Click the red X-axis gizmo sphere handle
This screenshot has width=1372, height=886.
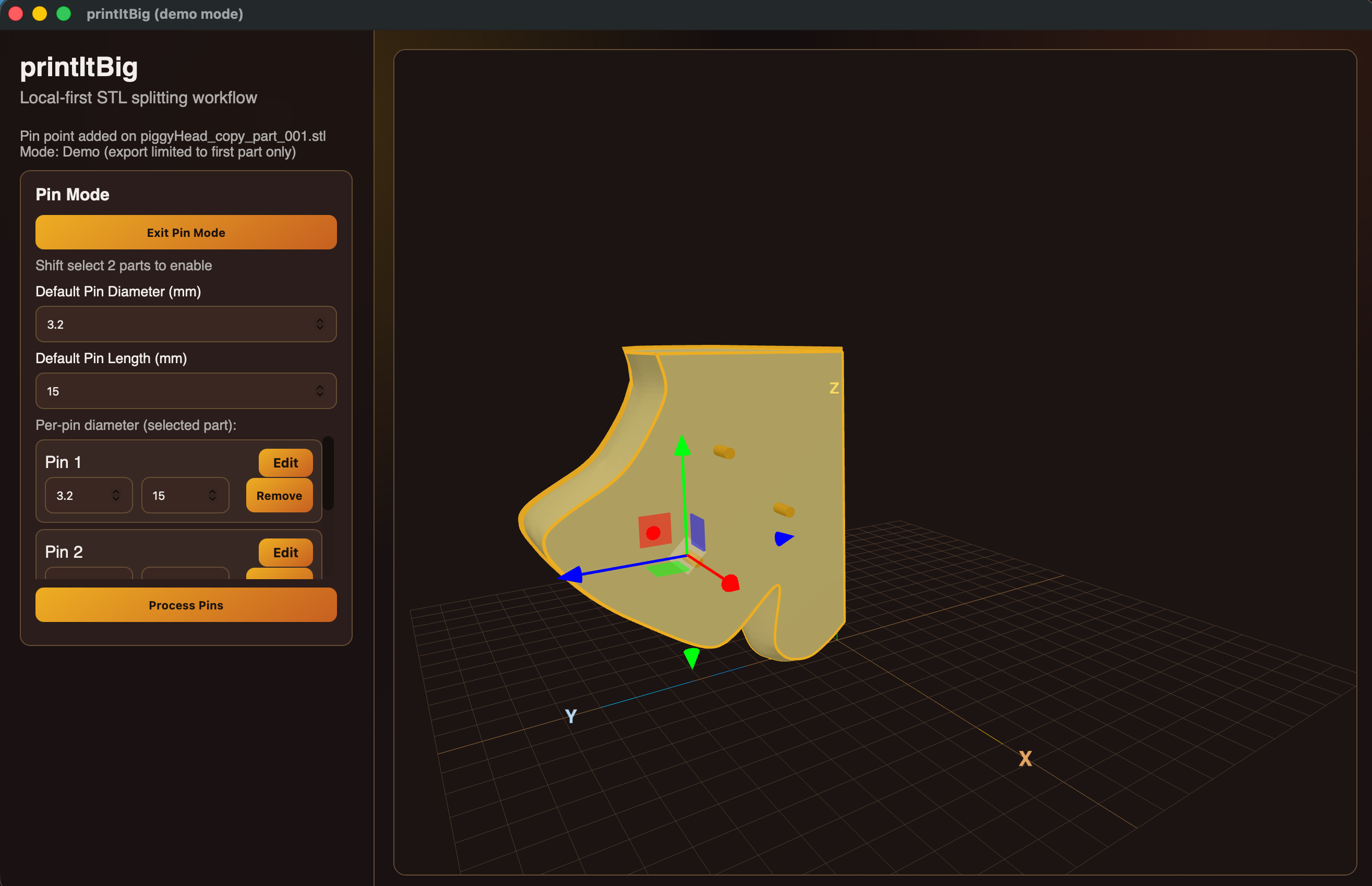coord(730,583)
